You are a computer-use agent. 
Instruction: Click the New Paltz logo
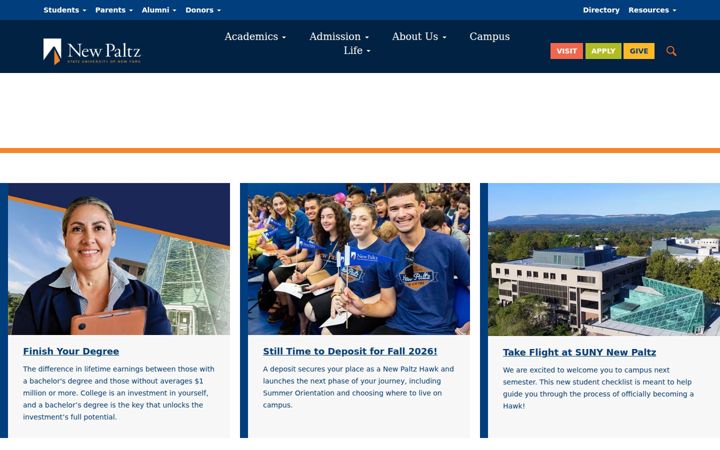coord(92,51)
